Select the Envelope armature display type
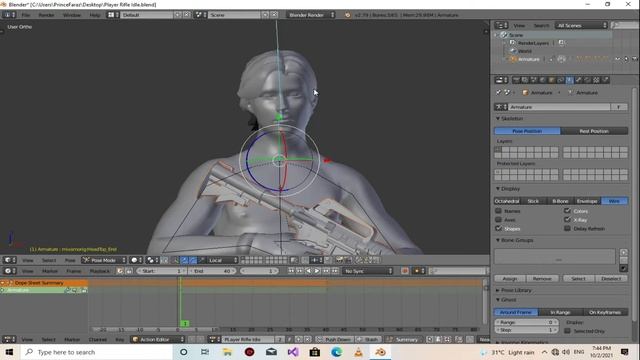 coord(587,201)
